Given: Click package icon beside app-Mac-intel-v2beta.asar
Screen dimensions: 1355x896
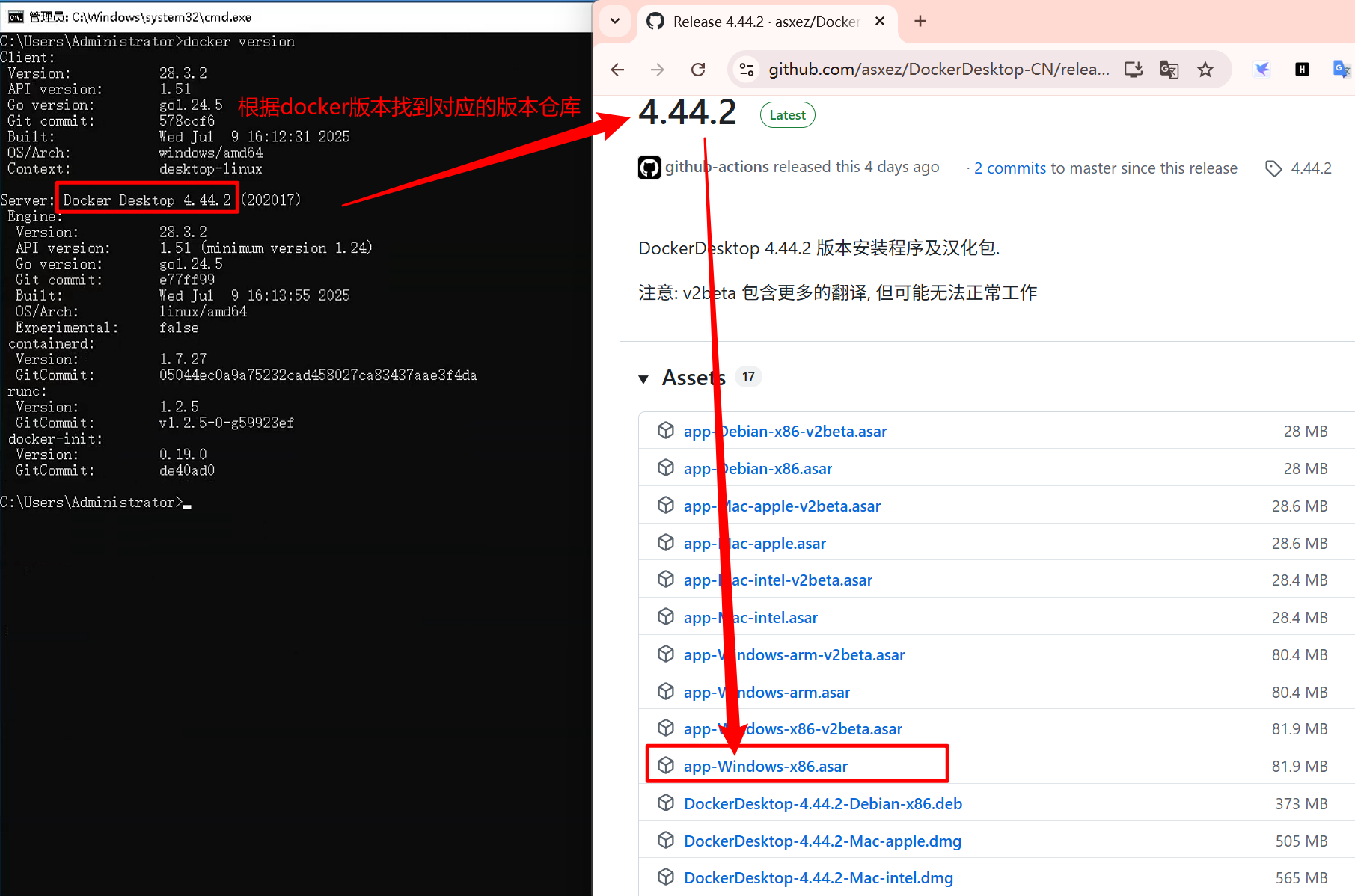Looking at the screenshot, I should (666, 579).
